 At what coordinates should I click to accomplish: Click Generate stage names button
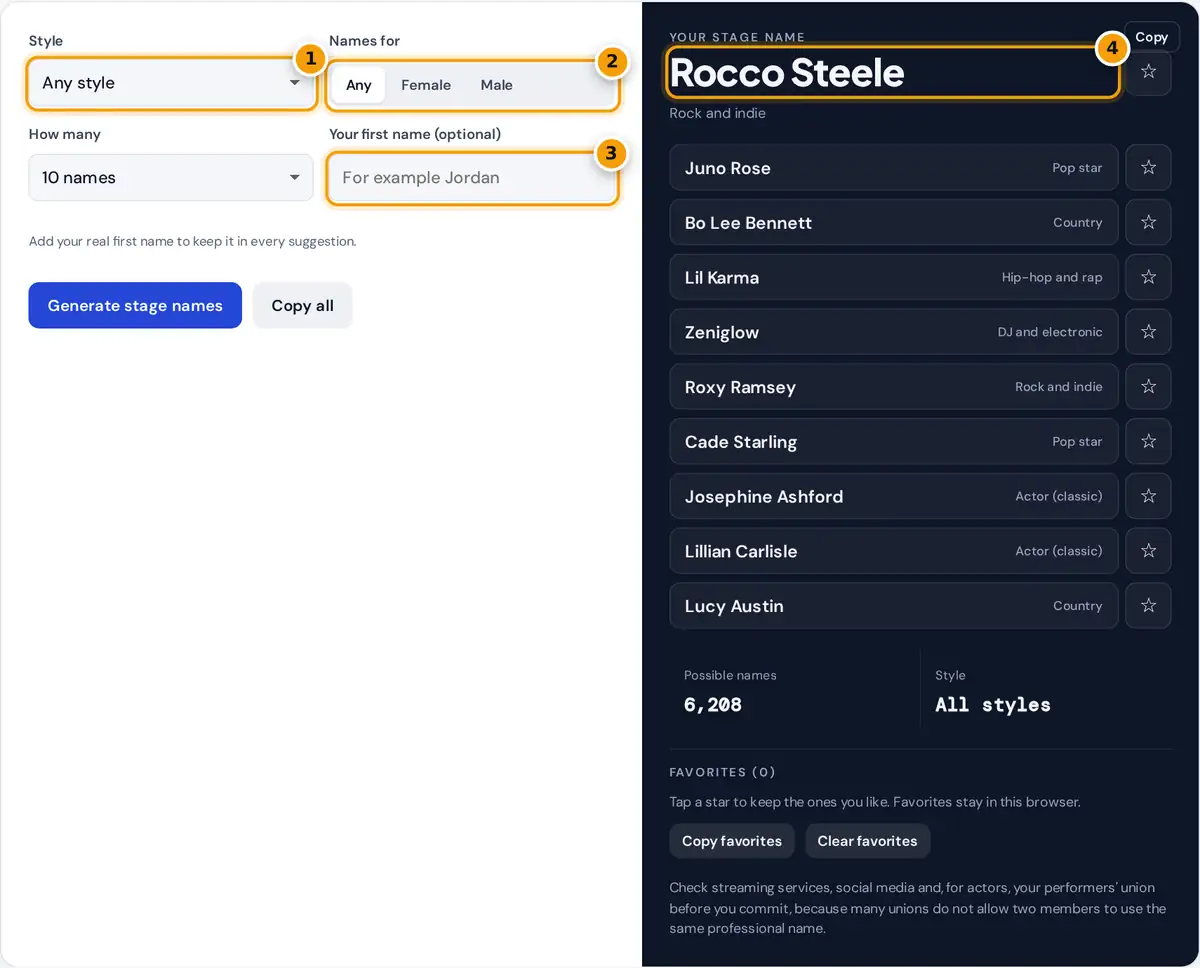click(135, 305)
